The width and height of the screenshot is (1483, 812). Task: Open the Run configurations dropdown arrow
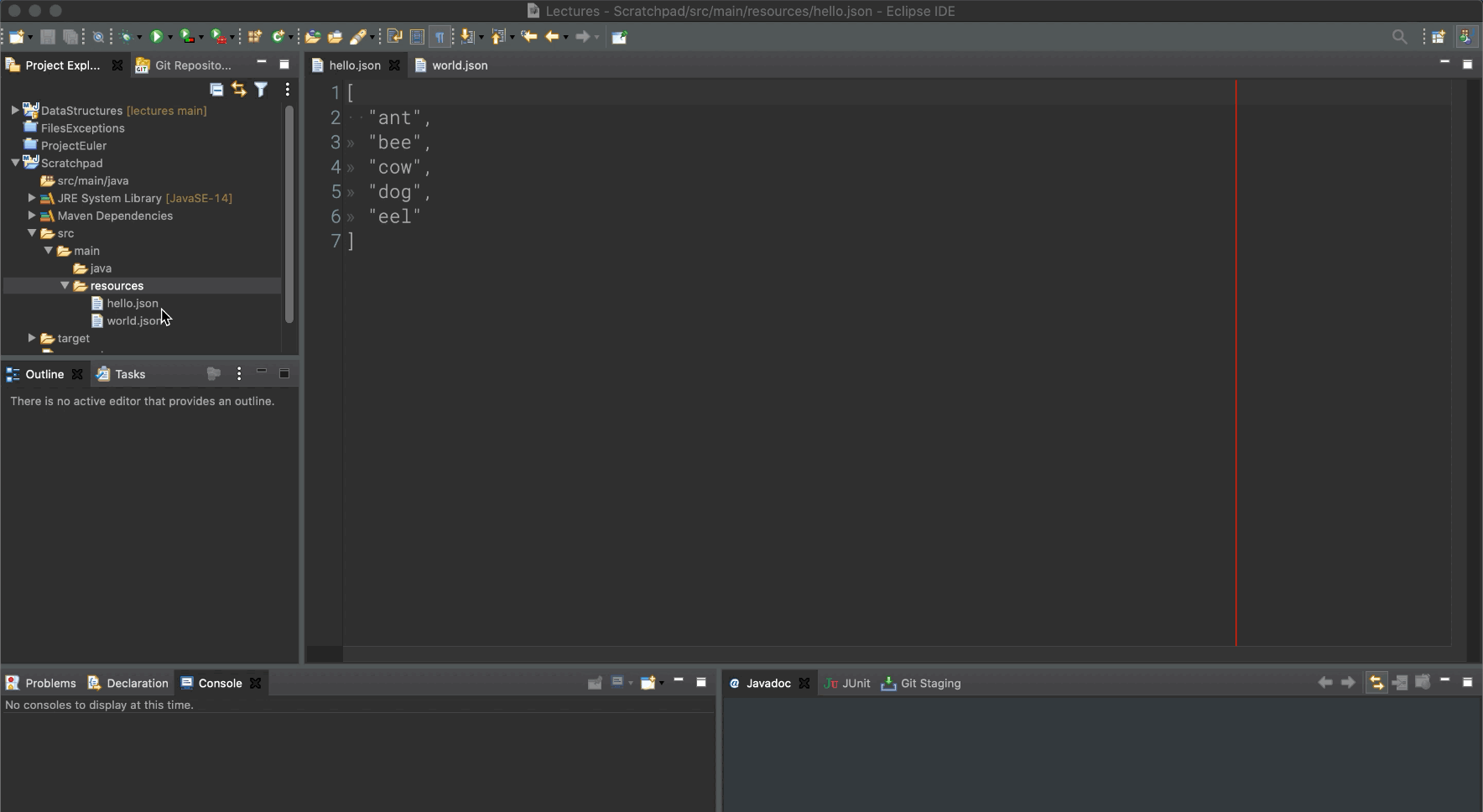(169, 38)
